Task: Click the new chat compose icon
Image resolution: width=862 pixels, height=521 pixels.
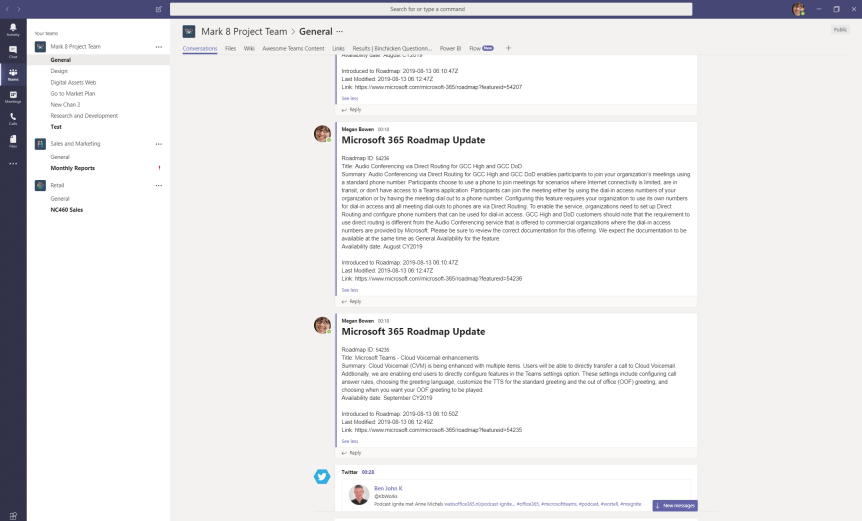Action: tap(159, 9)
